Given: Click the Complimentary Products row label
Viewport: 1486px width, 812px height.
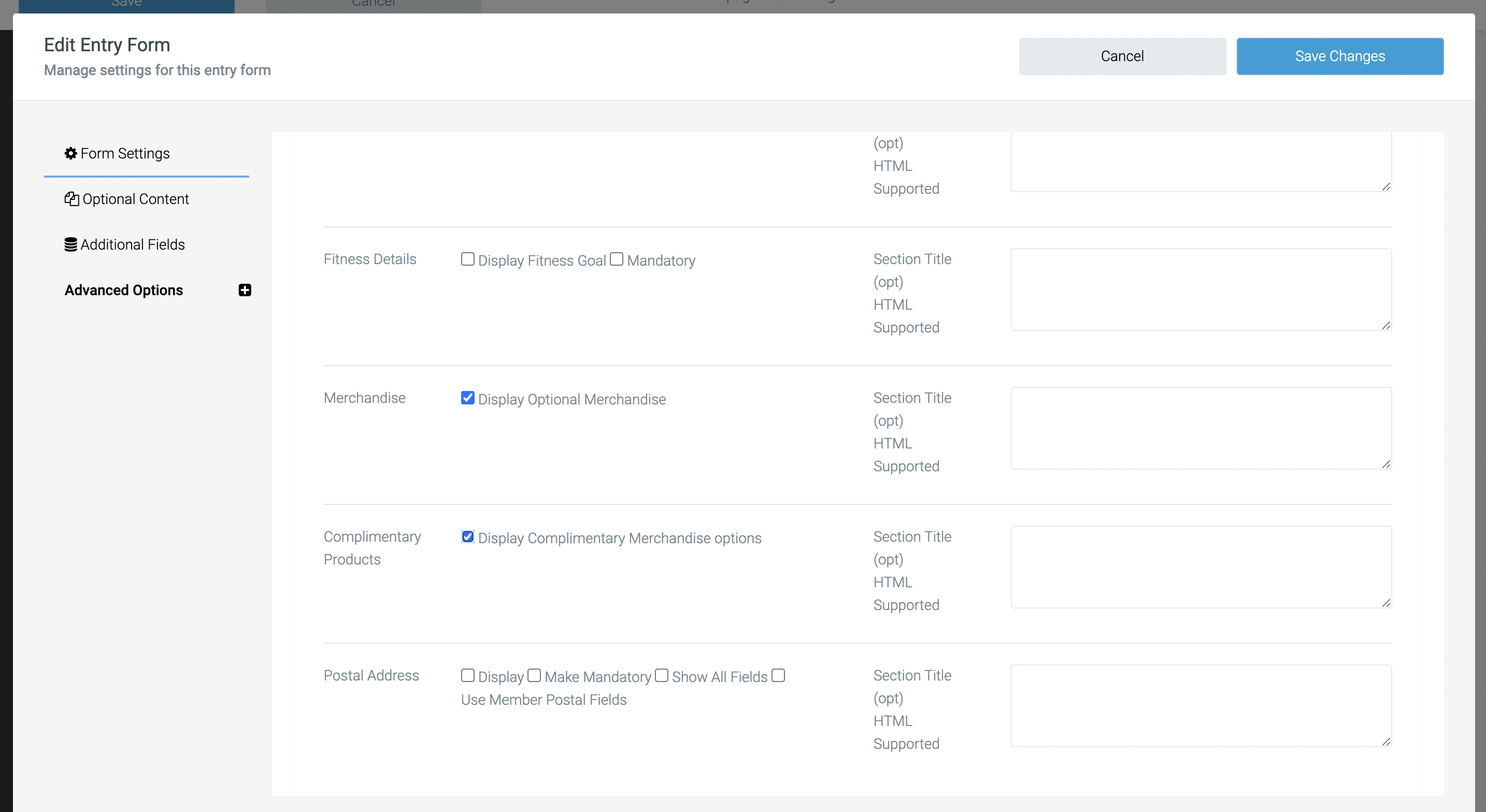Looking at the screenshot, I should pos(372,548).
